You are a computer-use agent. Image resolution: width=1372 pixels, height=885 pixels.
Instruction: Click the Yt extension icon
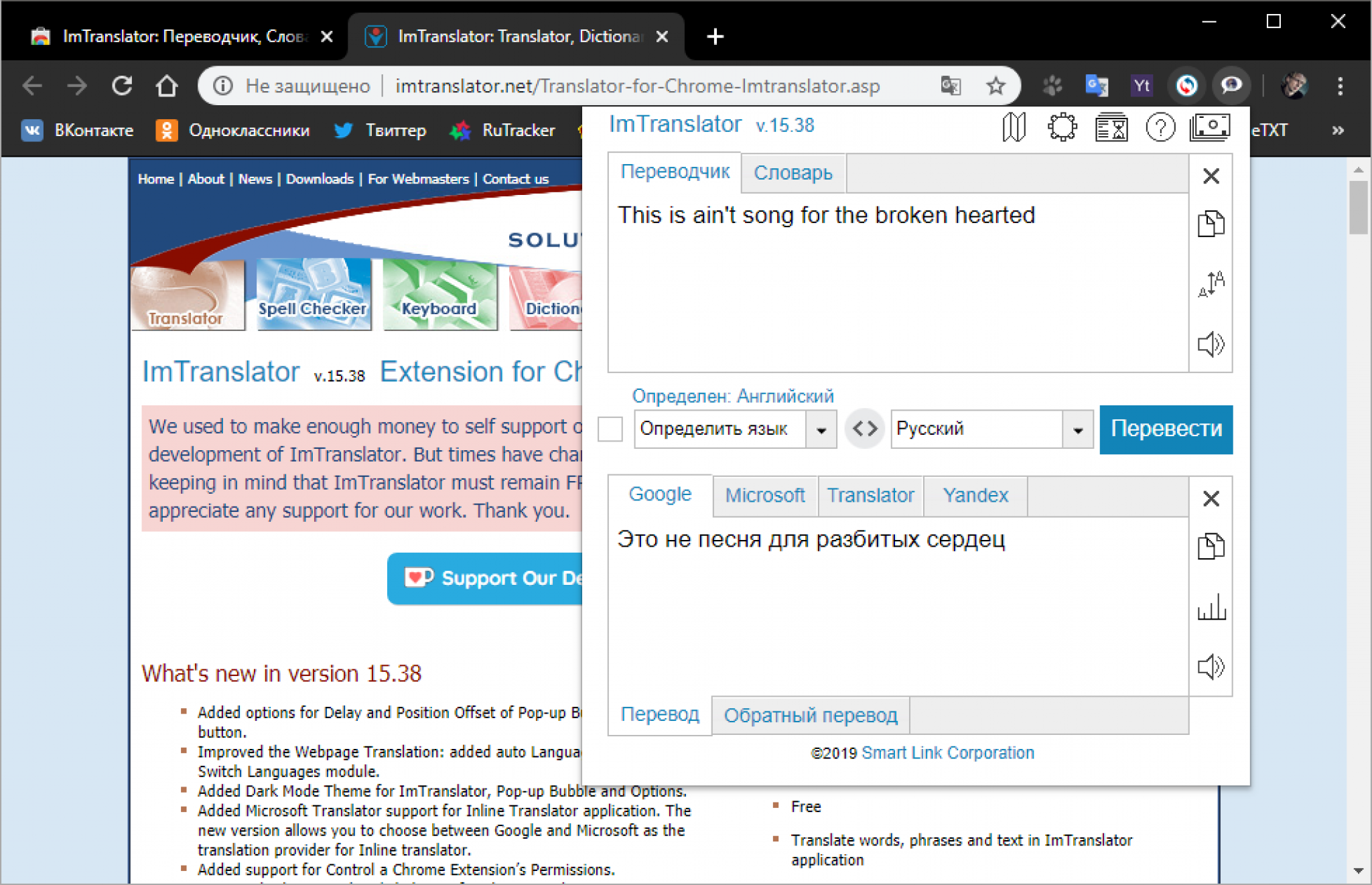pos(1142,86)
